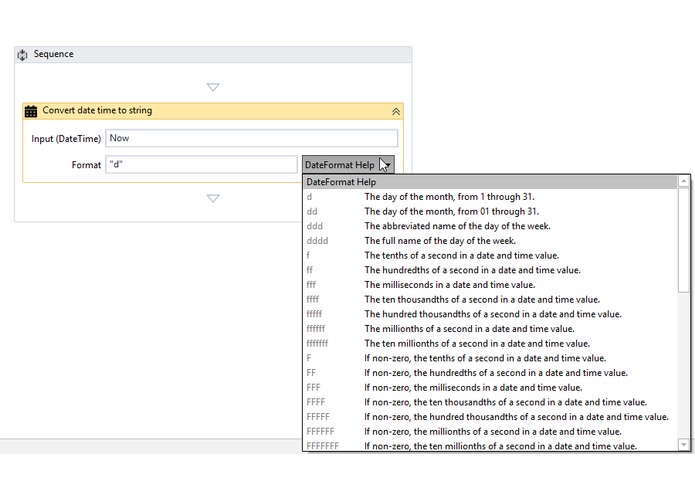This screenshot has height=494, width=695.
Task: Select the Convert date time to string title
Action: pos(97,110)
